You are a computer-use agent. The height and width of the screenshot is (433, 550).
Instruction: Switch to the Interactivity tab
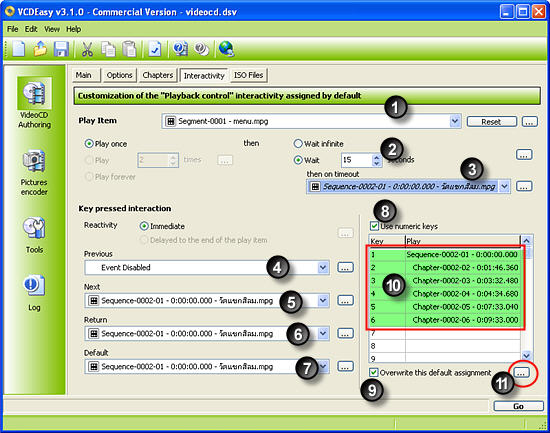click(204, 75)
